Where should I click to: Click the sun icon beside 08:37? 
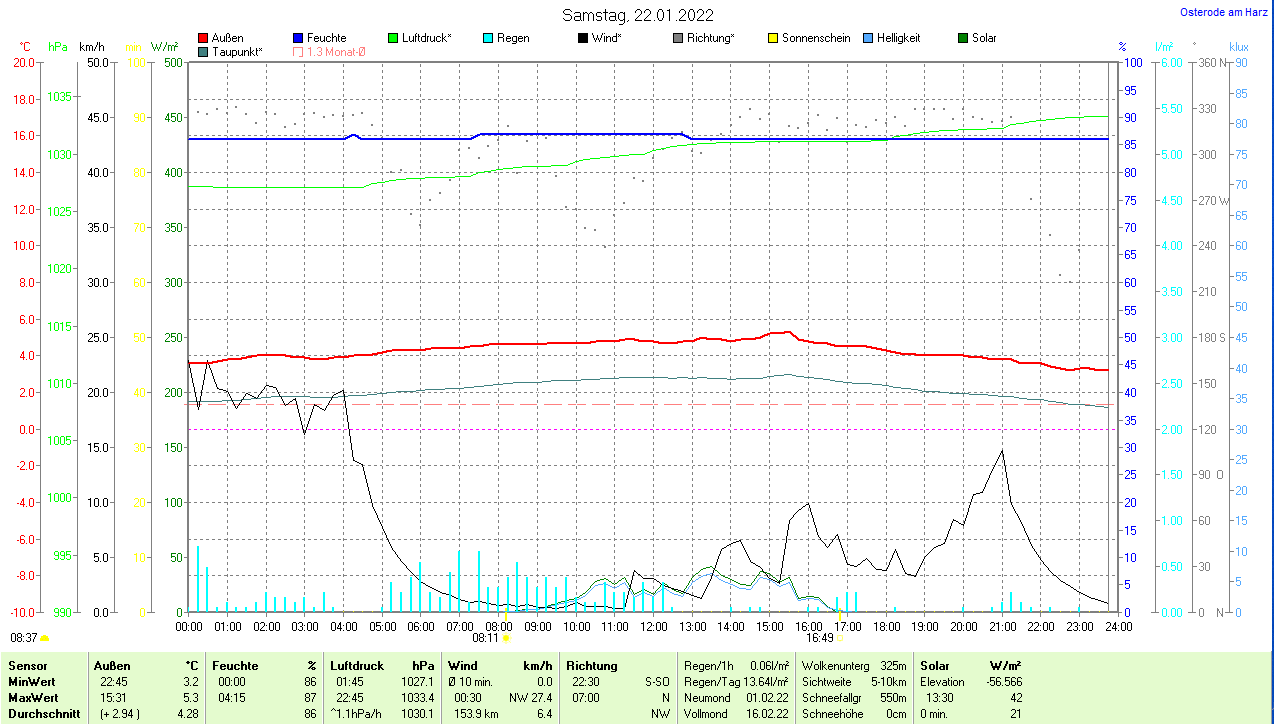[x=44, y=637]
